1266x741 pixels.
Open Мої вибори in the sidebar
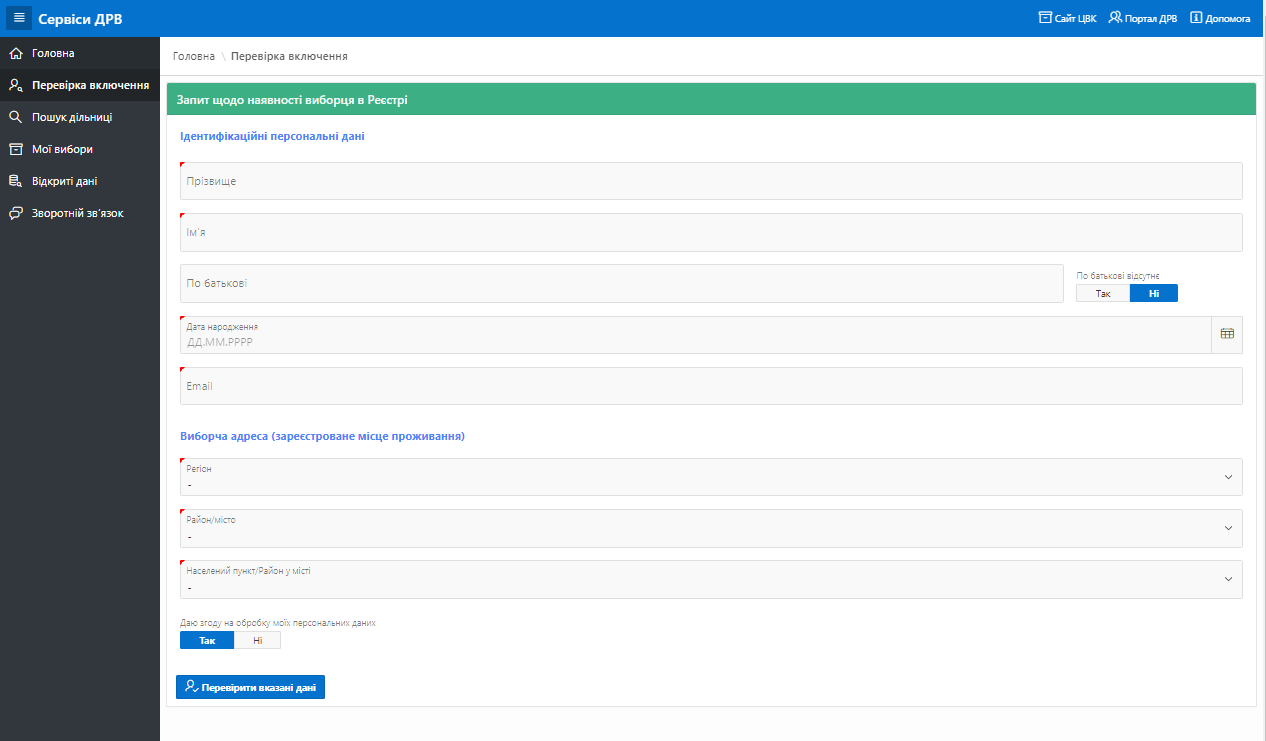click(x=80, y=149)
